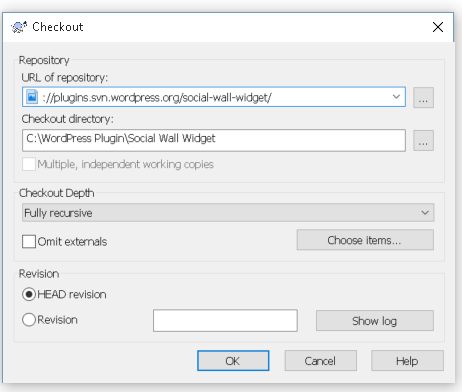Click in the Revision number input field
The width and height of the screenshot is (462, 392).
pyautogui.click(x=225, y=321)
